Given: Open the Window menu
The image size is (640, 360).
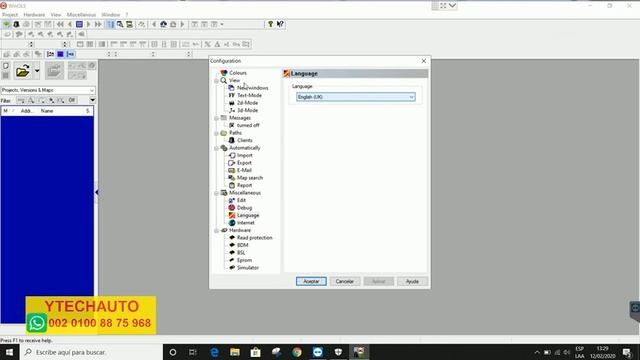Looking at the screenshot, I should (x=111, y=15).
